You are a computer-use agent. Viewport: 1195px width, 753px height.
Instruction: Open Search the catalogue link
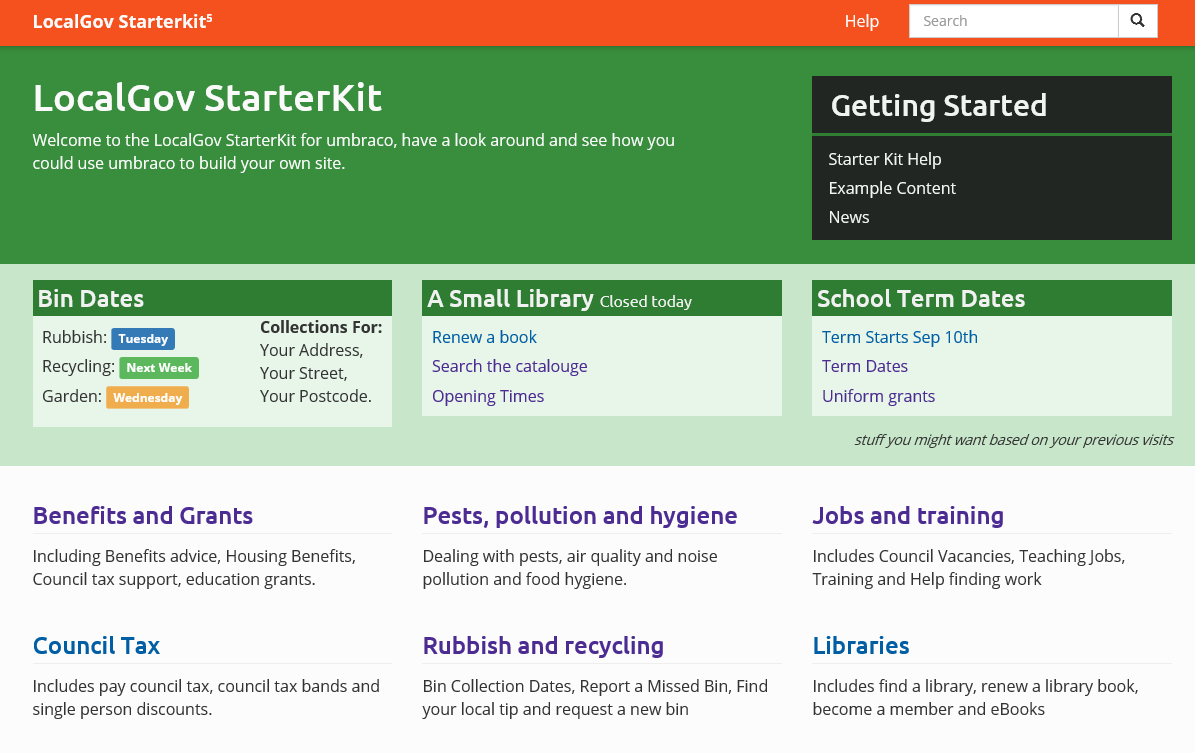click(509, 366)
